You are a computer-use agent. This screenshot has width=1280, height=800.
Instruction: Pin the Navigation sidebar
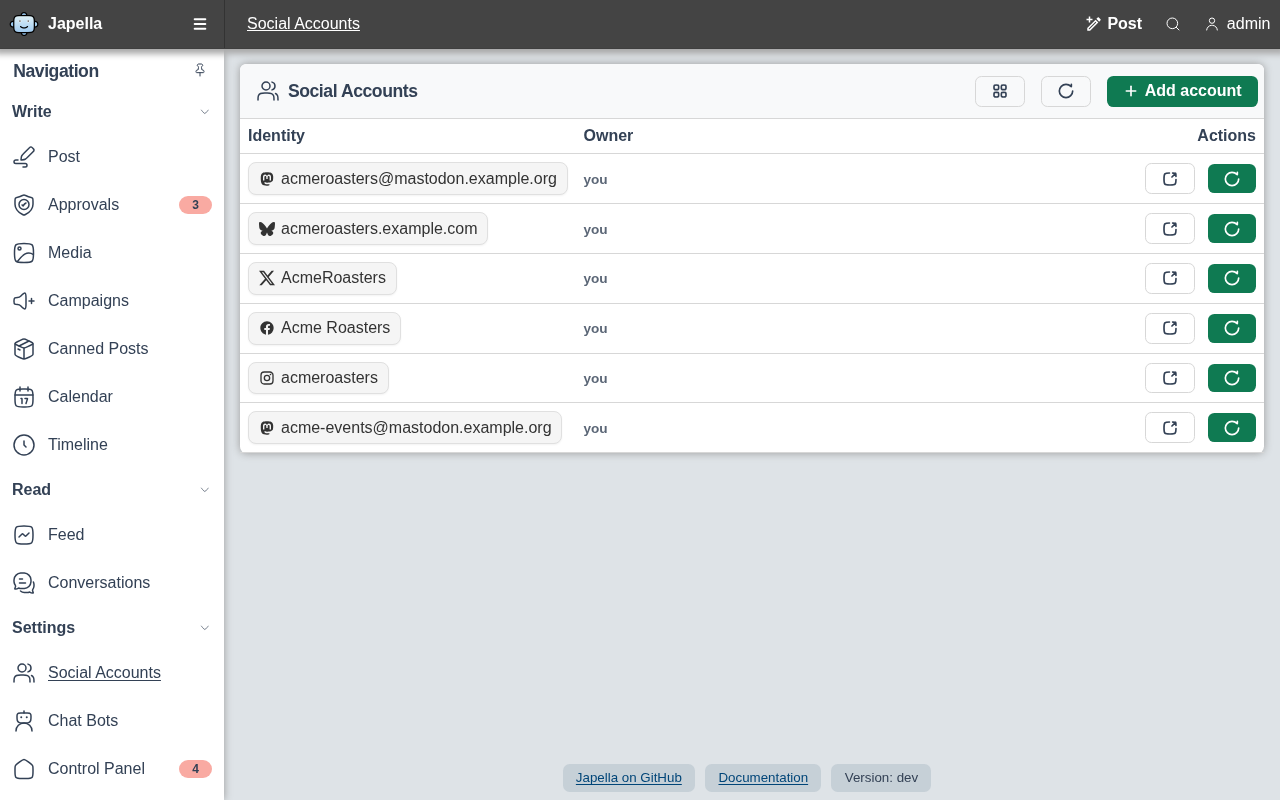click(x=200, y=70)
